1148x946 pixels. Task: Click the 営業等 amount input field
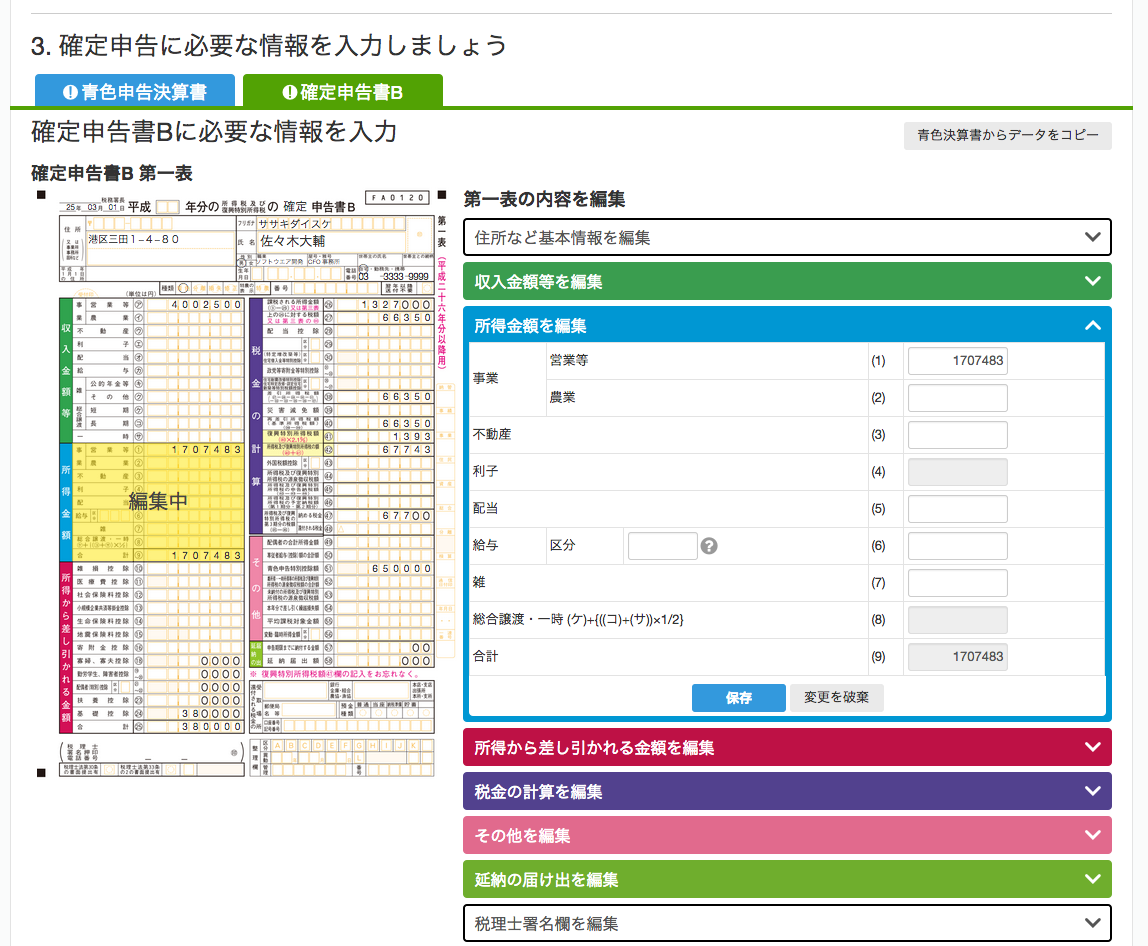[957, 361]
